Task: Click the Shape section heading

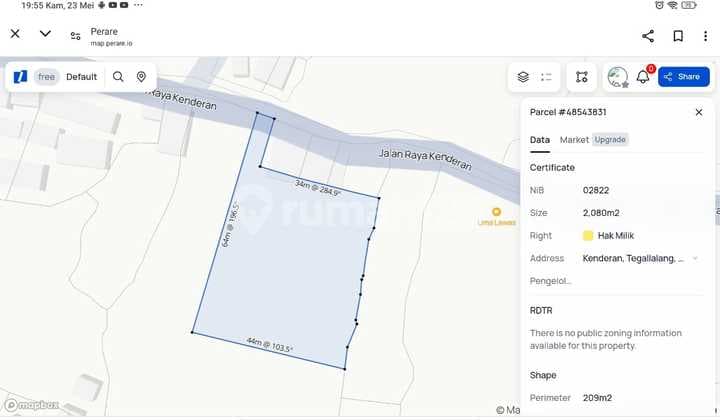Action: tap(543, 375)
